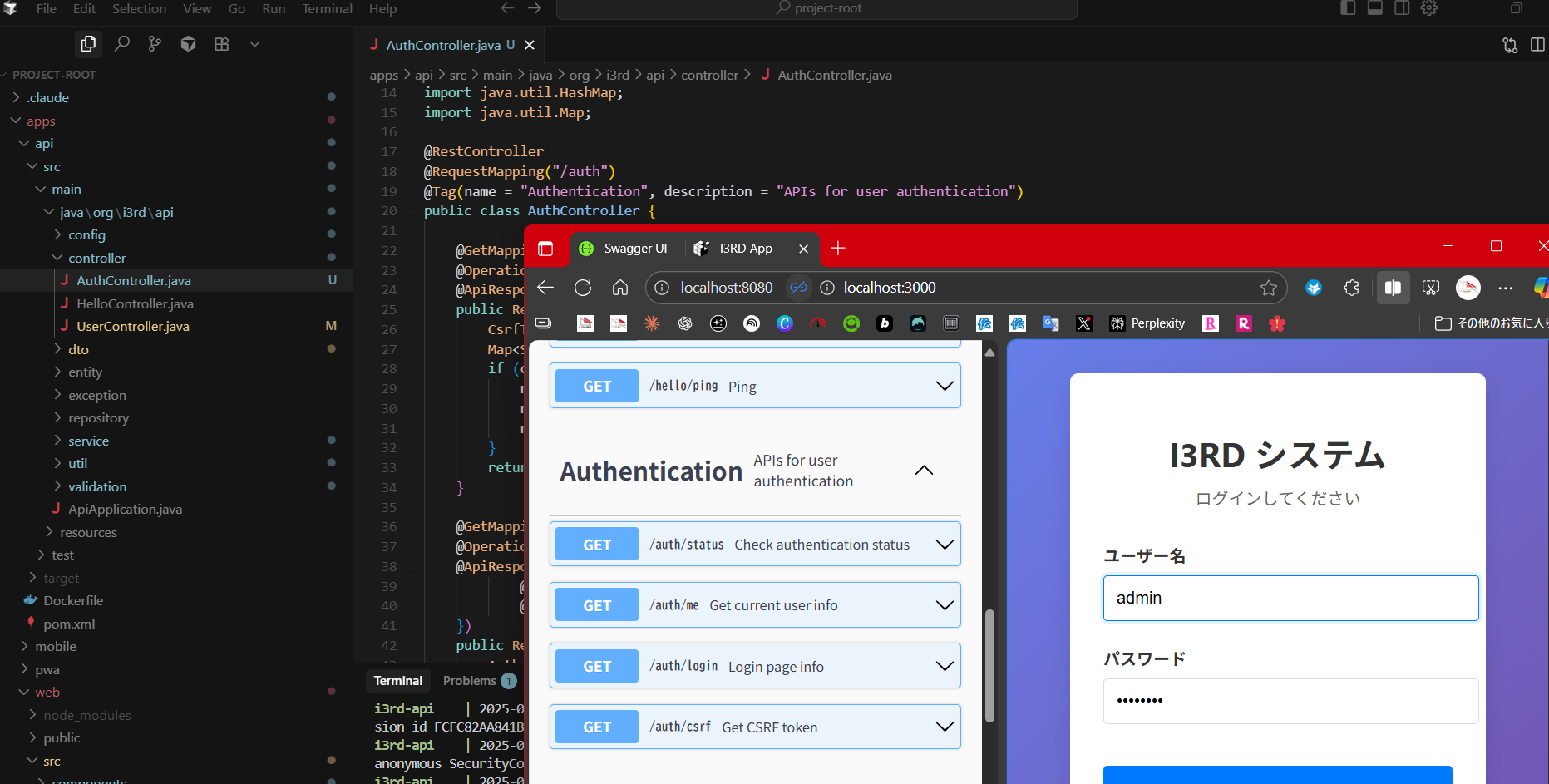This screenshot has width=1549, height=784.
Task: Open the Perplexity bookmark
Action: (1147, 323)
